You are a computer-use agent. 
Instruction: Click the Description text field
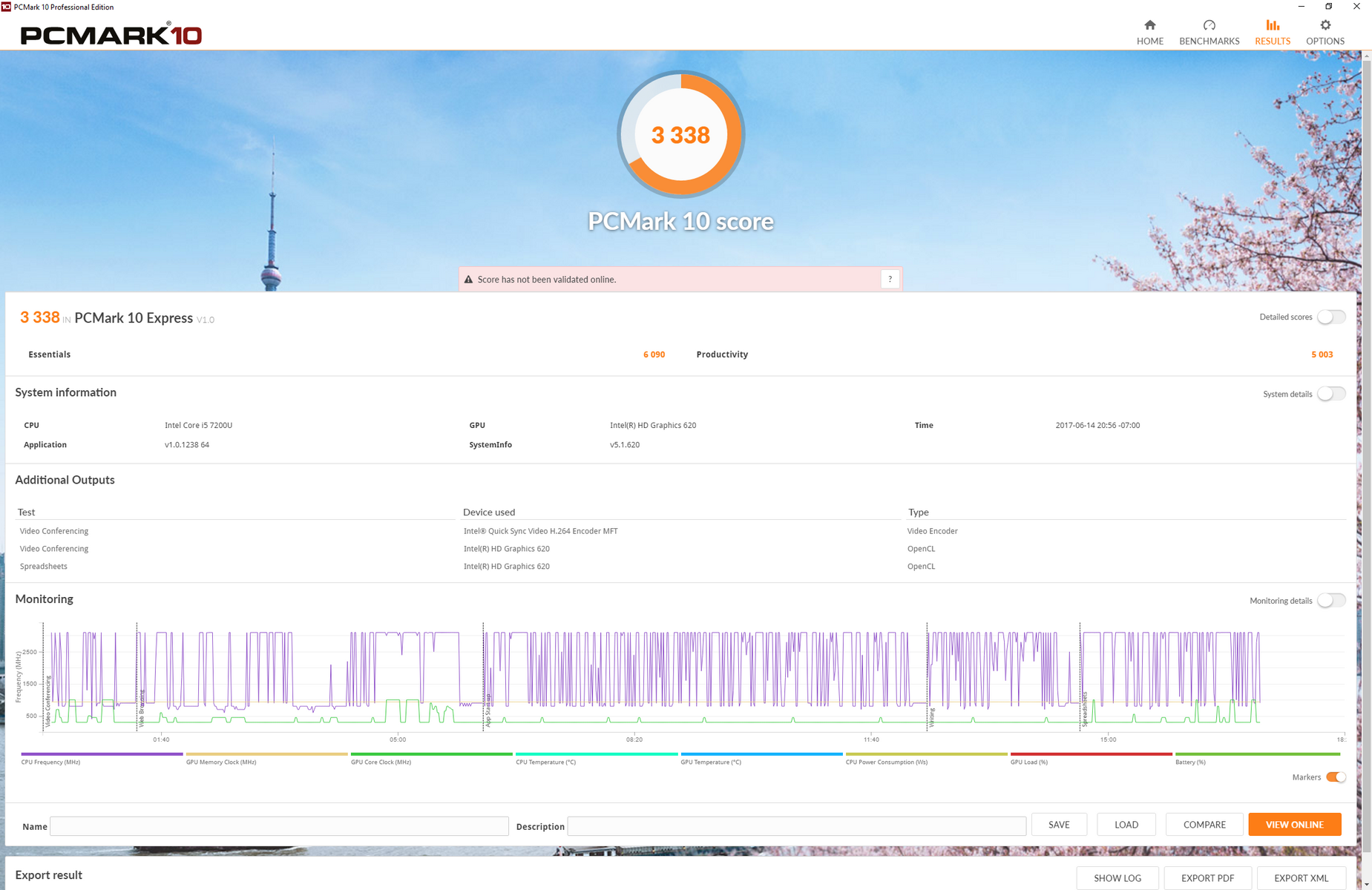point(796,826)
